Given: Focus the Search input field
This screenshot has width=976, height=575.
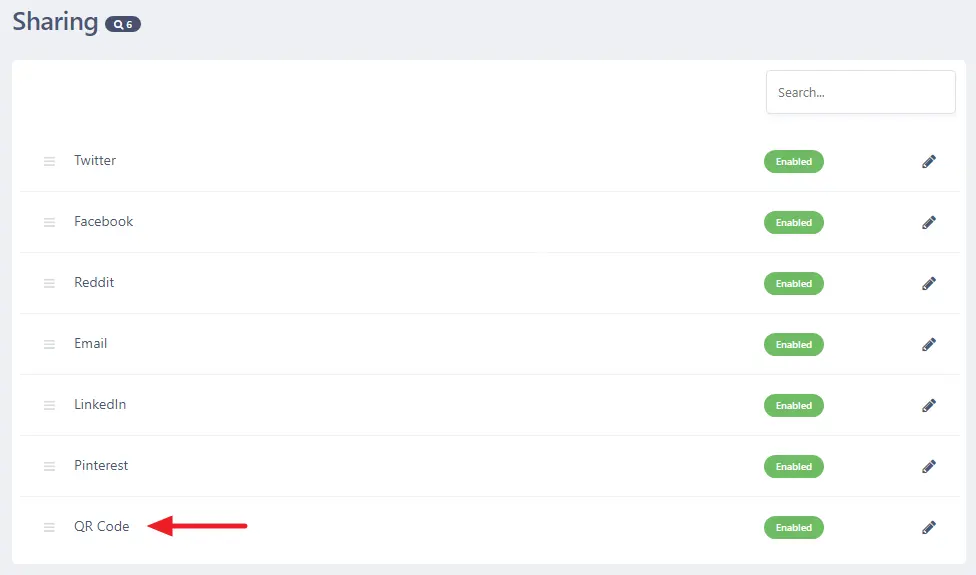Looking at the screenshot, I should [x=860, y=92].
